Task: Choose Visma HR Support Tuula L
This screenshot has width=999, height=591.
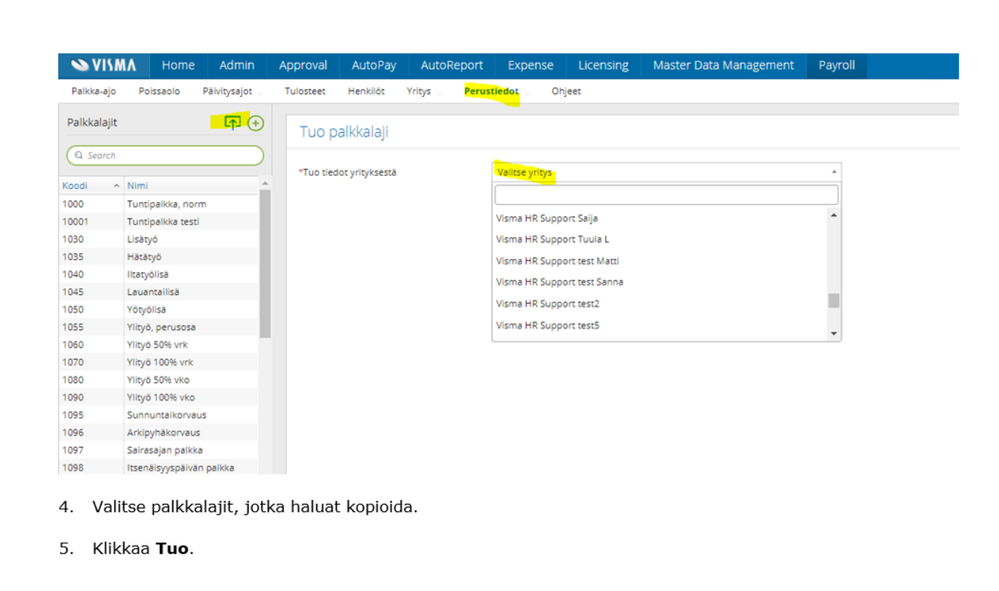Action: (x=660, y=239)
